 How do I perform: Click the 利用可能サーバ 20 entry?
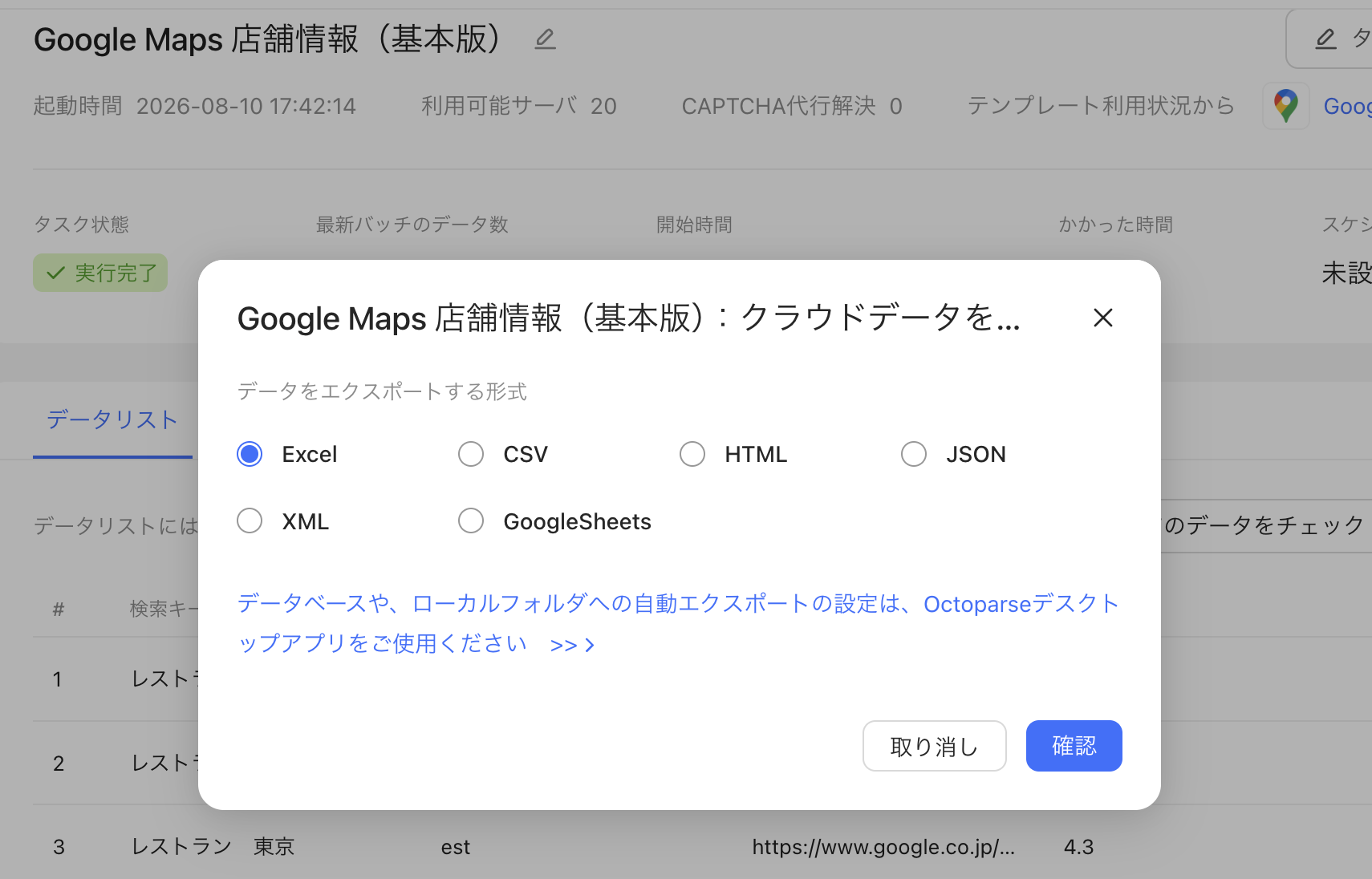519,106
